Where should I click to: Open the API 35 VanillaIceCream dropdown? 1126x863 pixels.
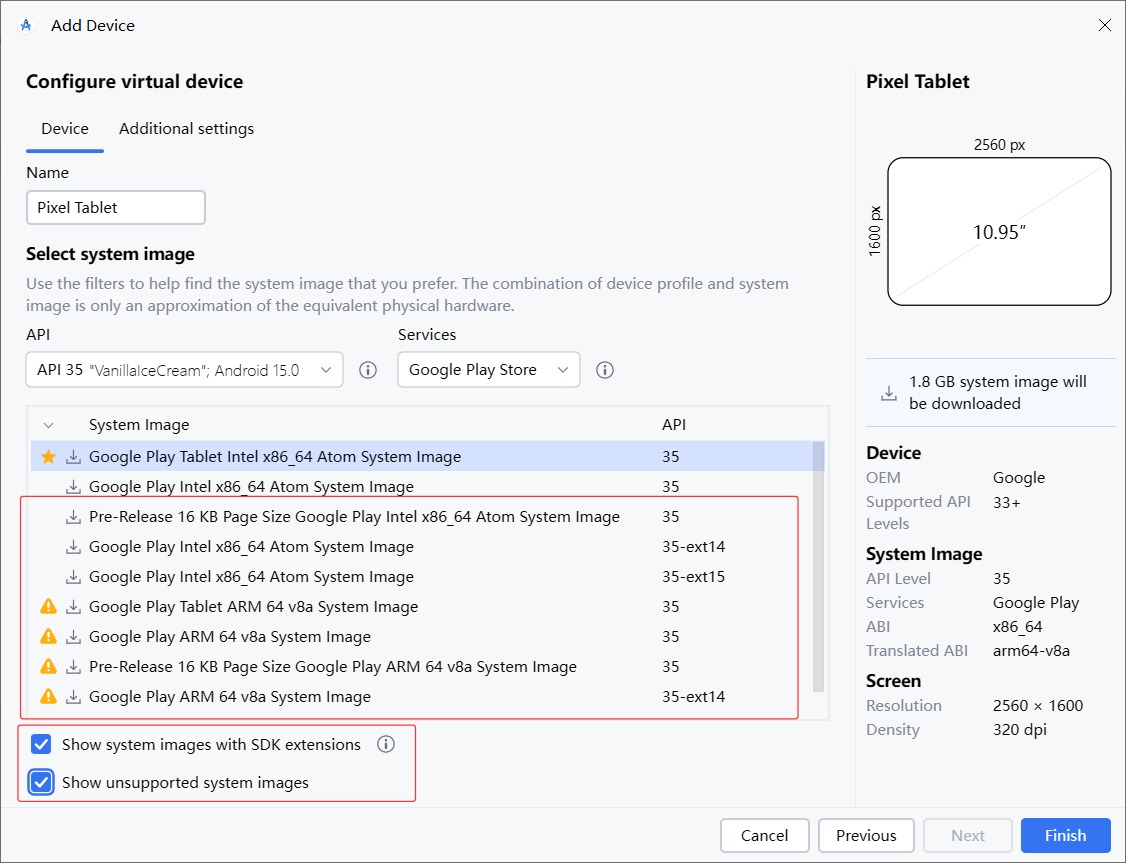[x=185, y=370]
